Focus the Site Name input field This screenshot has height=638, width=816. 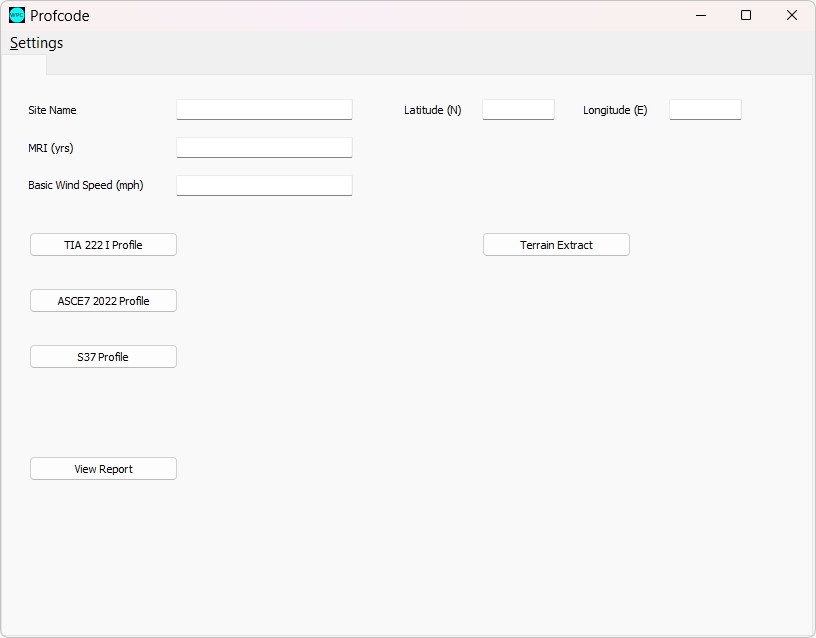pos(264,110)
